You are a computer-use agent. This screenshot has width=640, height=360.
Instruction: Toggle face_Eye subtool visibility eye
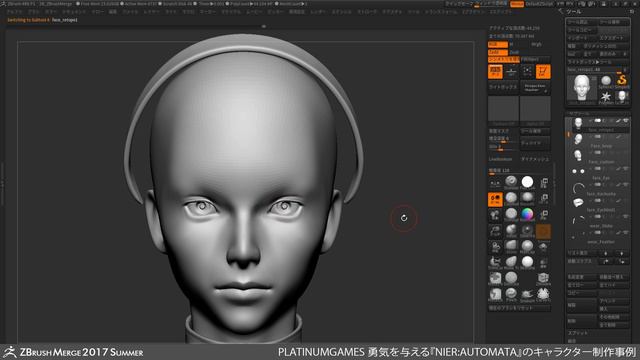pyautogui.click(x=625, y=169)
